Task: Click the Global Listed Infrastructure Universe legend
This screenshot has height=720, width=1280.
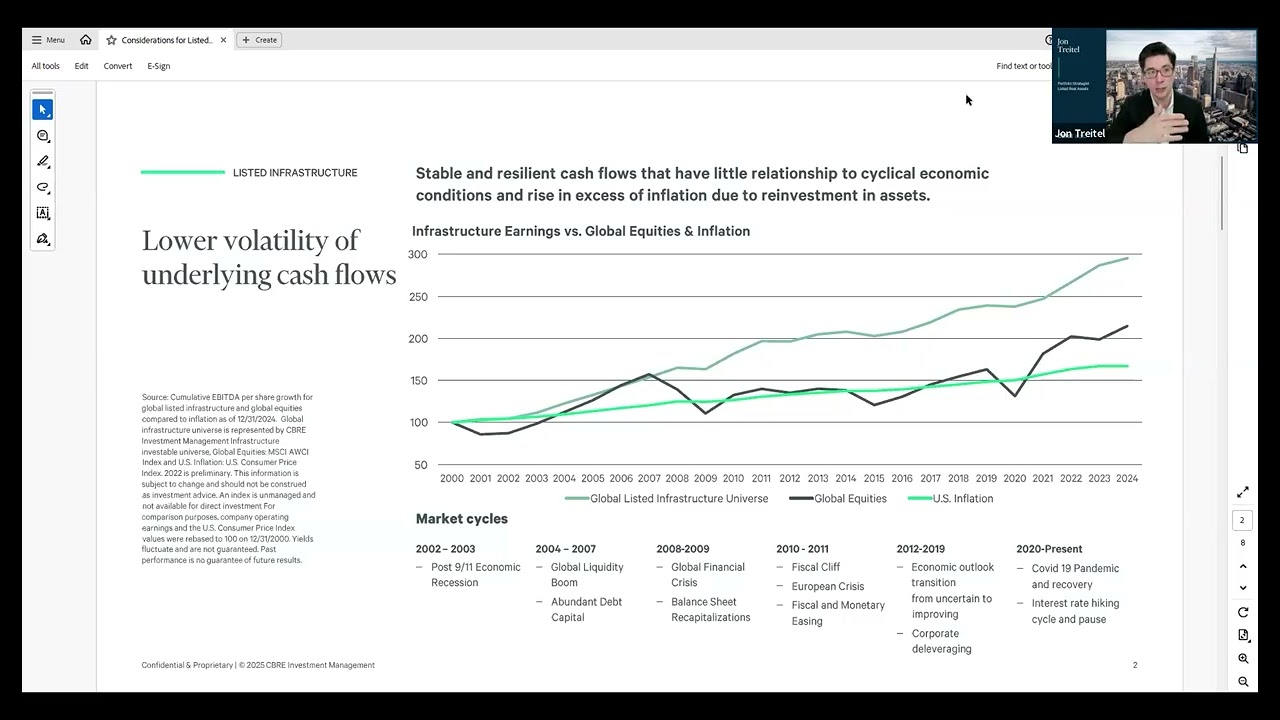Action: 667,498
